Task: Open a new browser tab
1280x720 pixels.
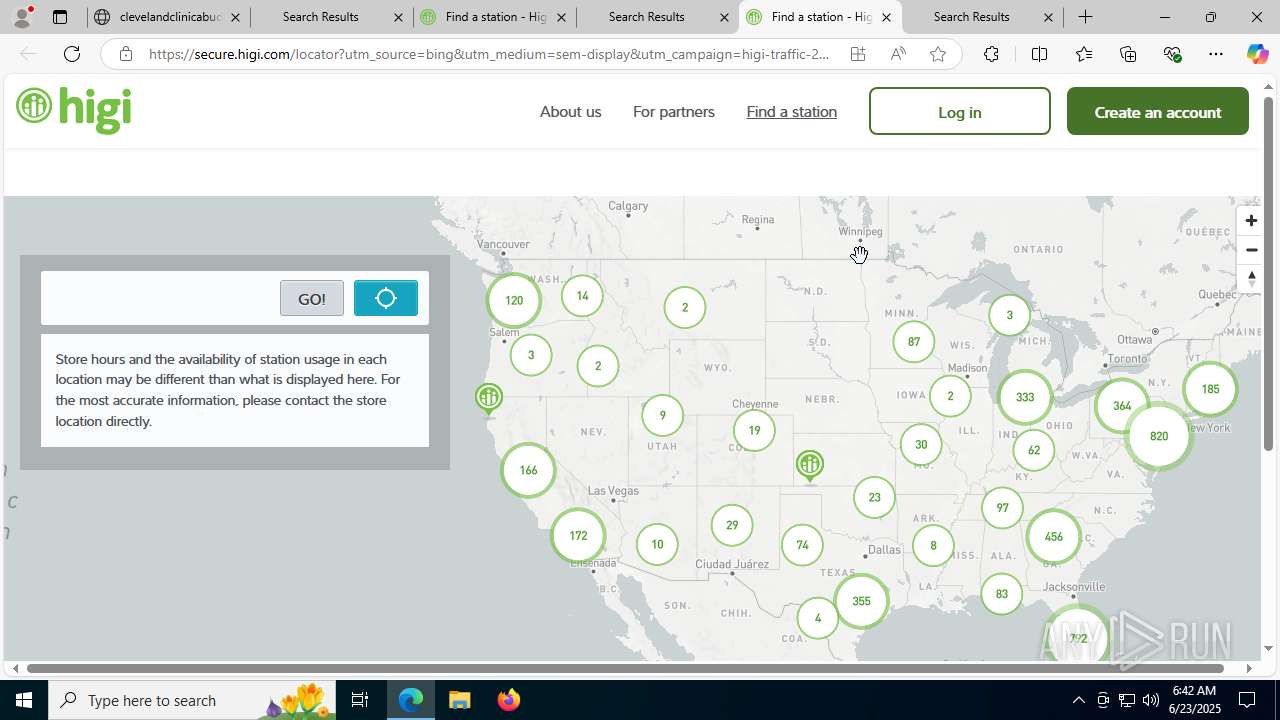Action: pos(1085,17)
